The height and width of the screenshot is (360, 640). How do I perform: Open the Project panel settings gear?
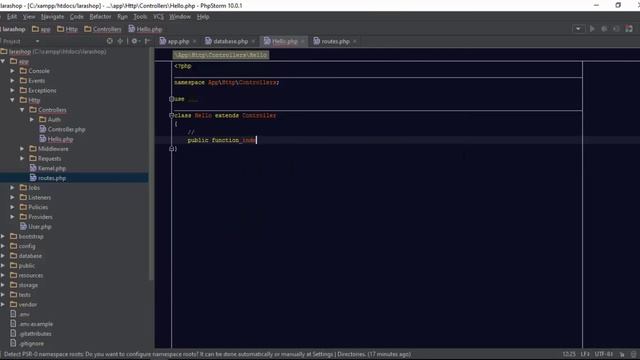click(x=135, y=41)
